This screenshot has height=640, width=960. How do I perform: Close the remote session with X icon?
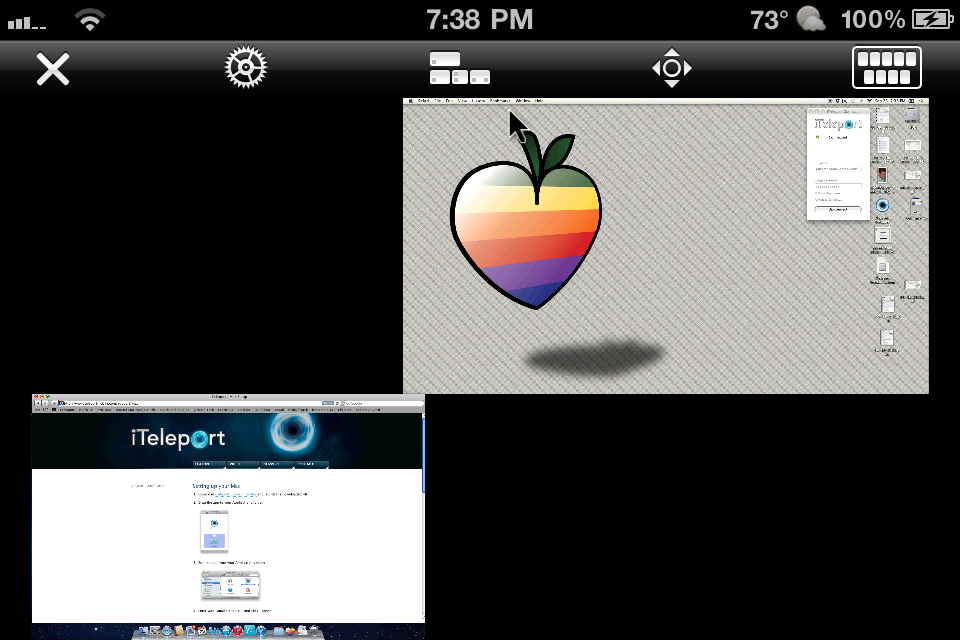(53, 69)
